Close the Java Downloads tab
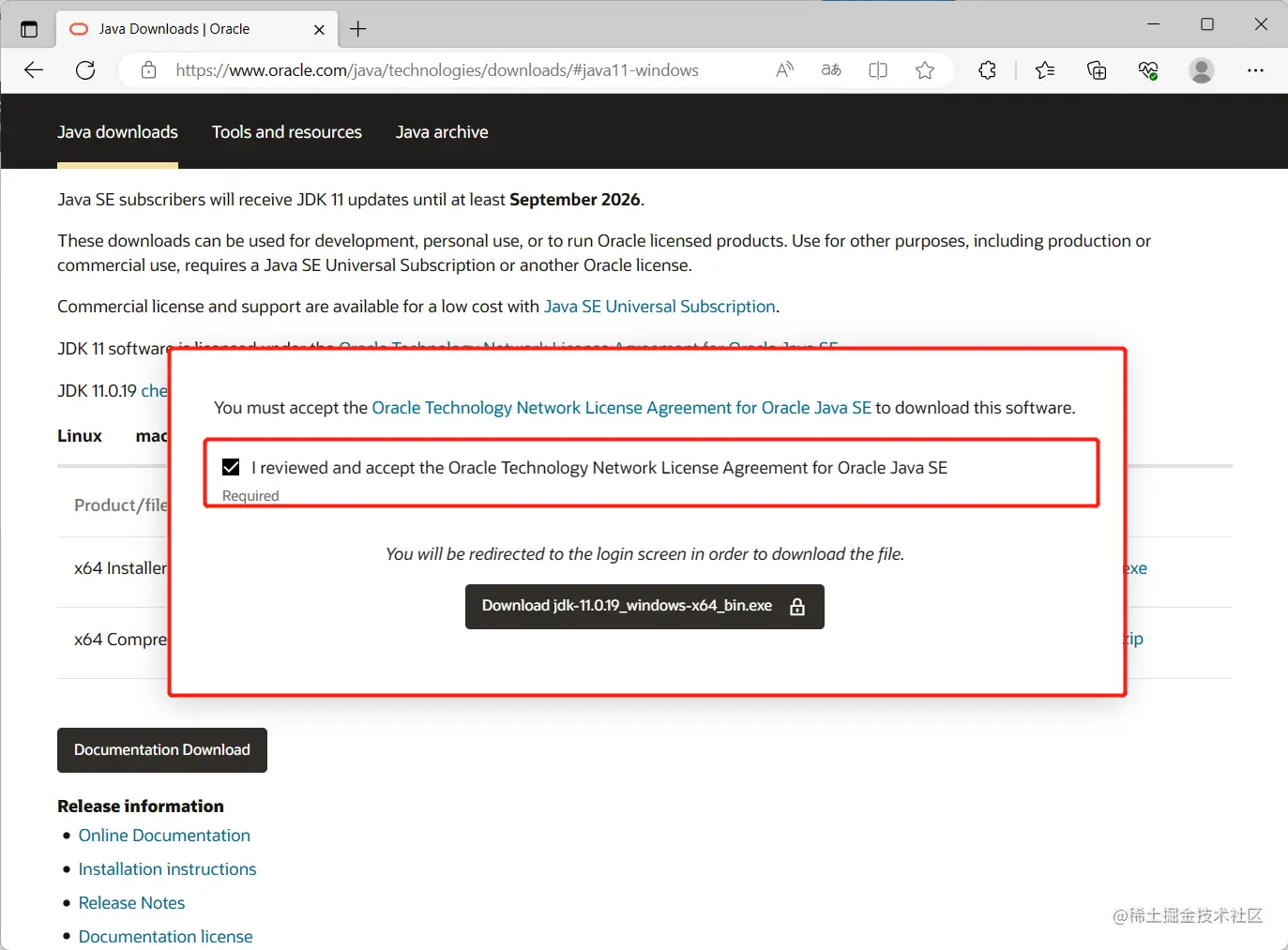Image resolution: width=1288 pixels, height=950 pixels. click(319, 29)
